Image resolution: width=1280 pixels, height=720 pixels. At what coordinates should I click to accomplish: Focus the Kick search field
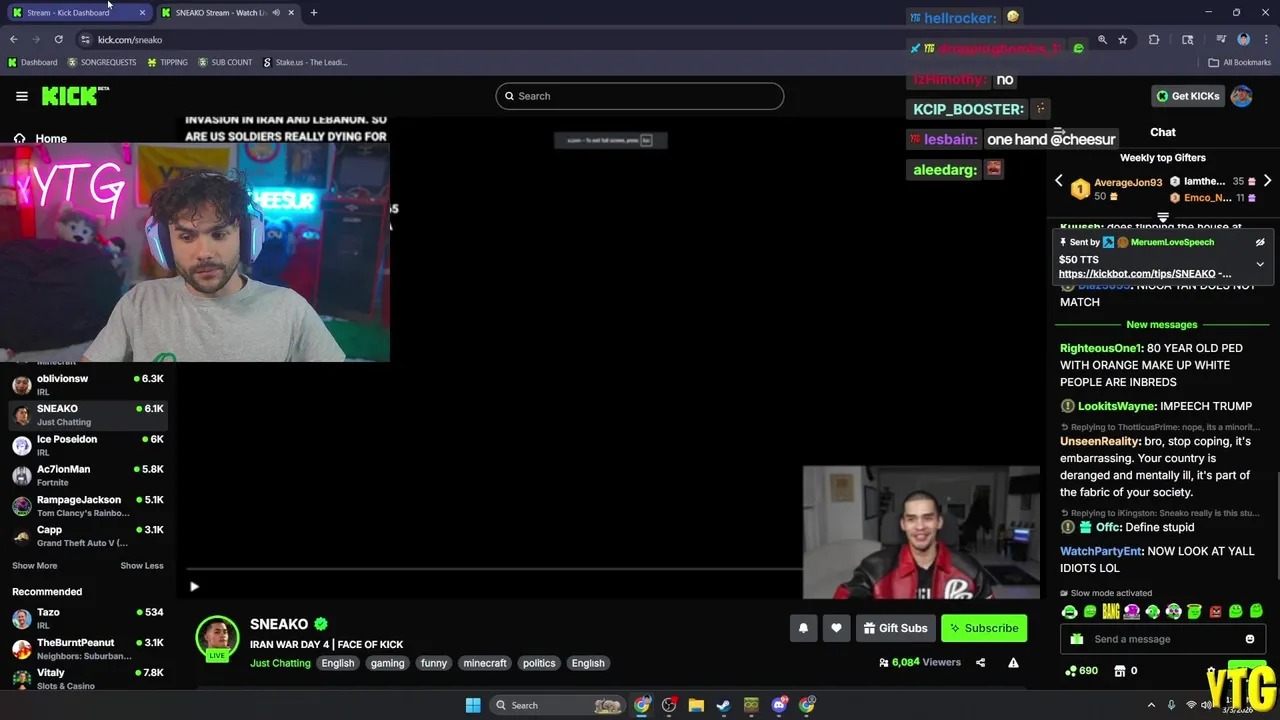pyautogui.click(x=640, y=96)
